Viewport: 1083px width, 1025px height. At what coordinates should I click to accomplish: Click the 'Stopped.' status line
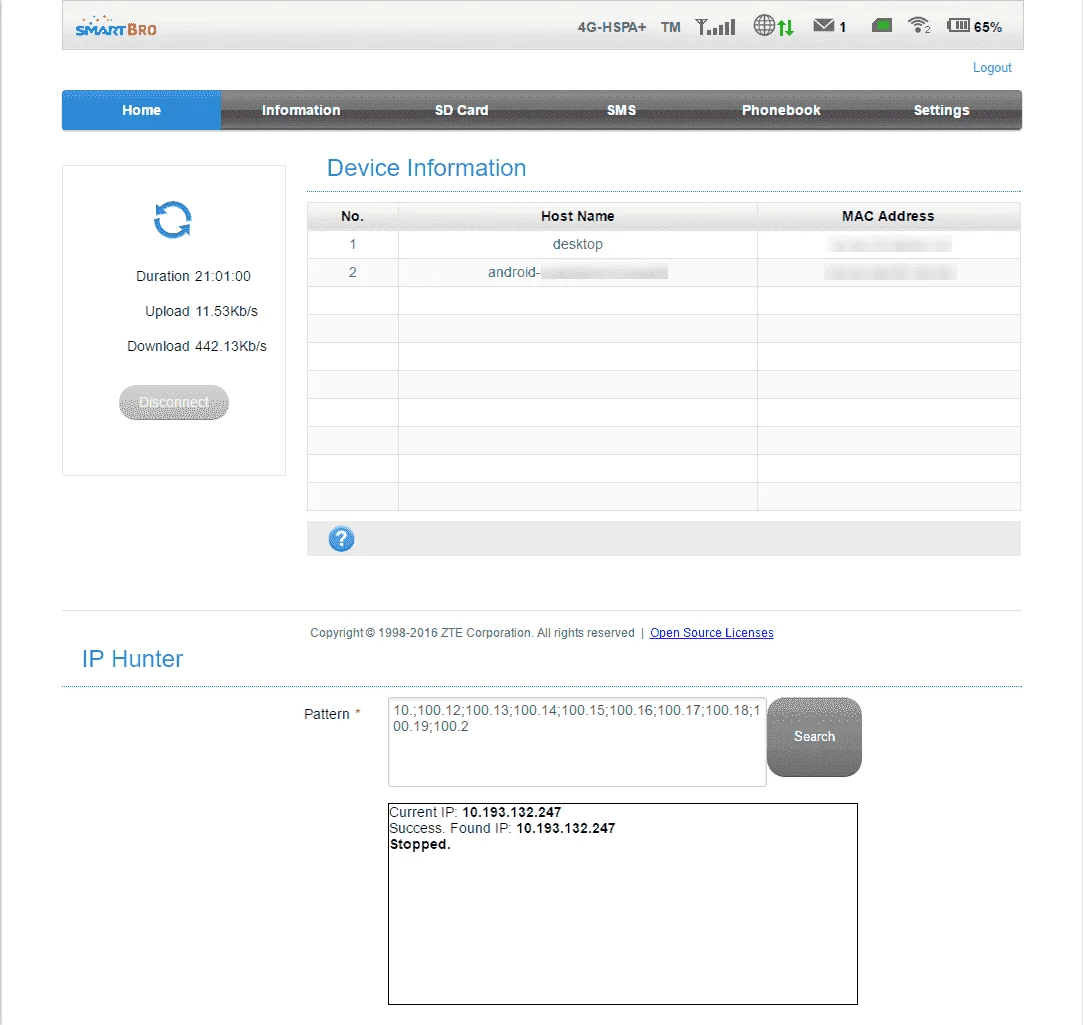pos(420,844)
